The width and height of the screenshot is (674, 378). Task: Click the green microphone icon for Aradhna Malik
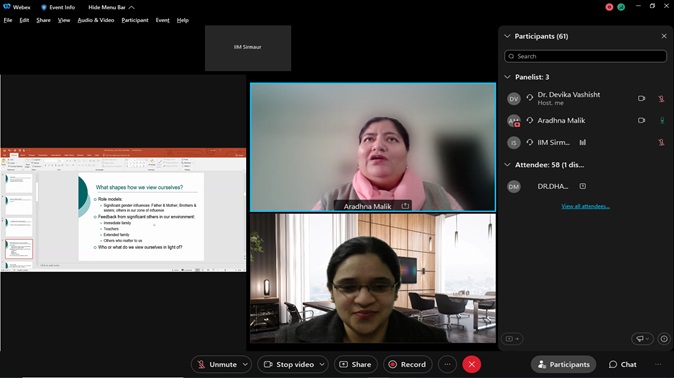(662, 120)
